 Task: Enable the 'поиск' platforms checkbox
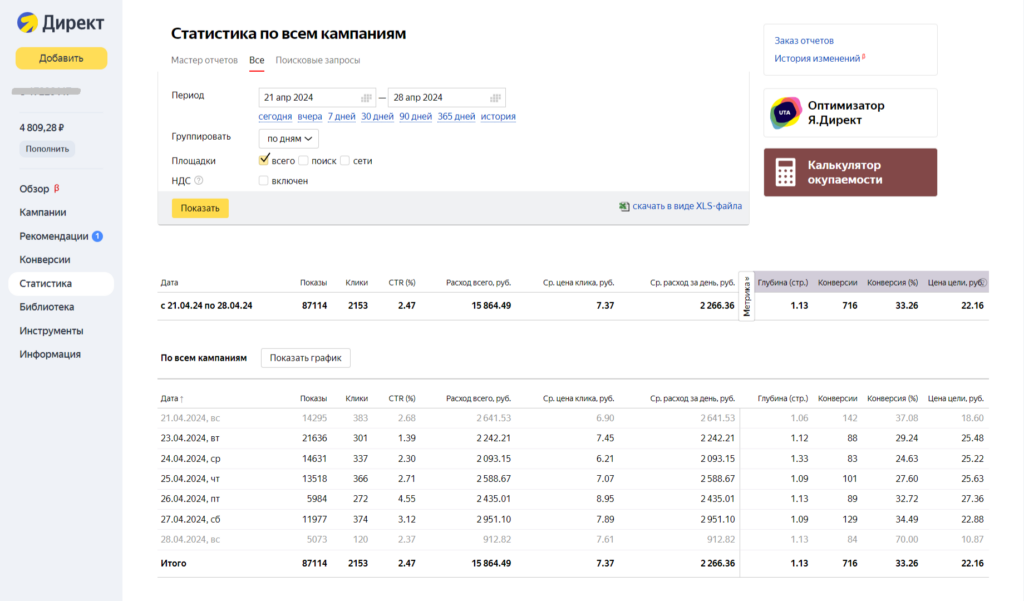pyautogui.click(x=303, y=160)
